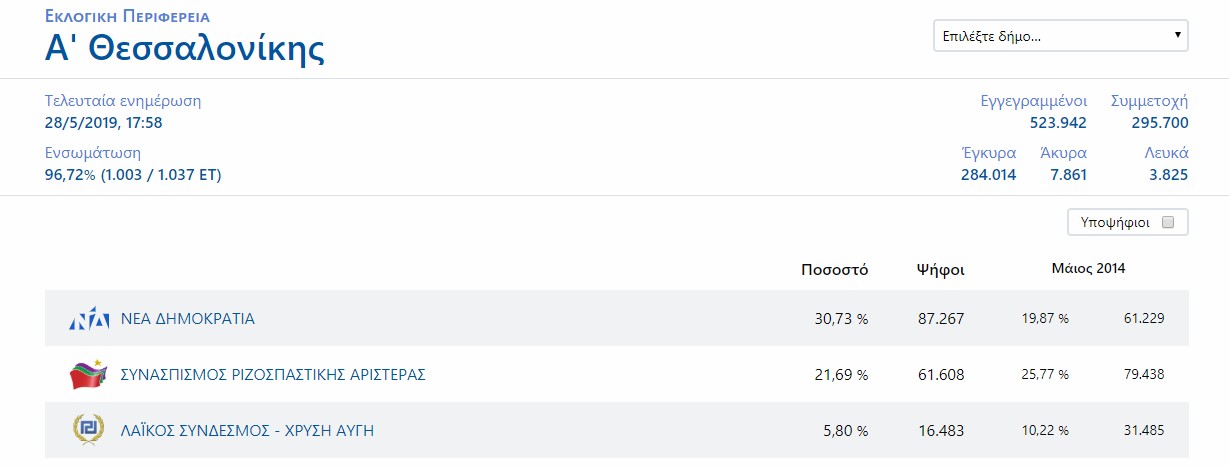Click the Εκλογική Περιφέρεια label
This screenshot has width=1229, height=467.
[127, 17]
